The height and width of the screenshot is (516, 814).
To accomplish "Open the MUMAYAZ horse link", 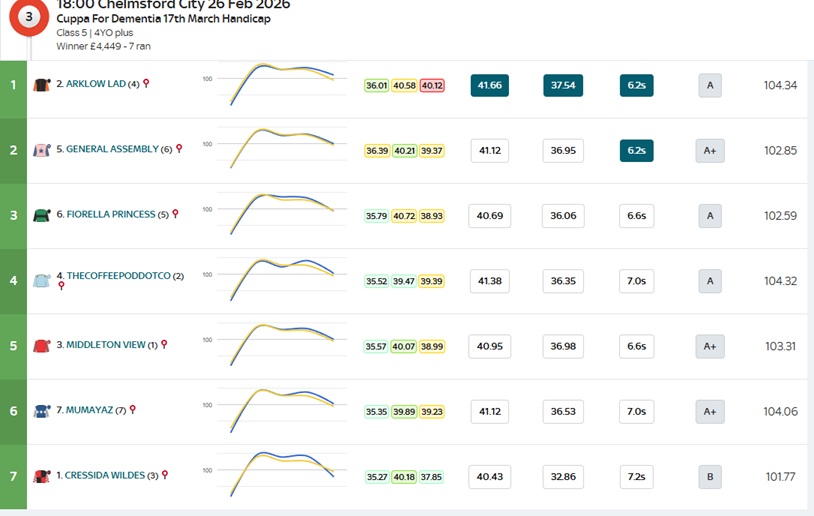I will (91, 410).
